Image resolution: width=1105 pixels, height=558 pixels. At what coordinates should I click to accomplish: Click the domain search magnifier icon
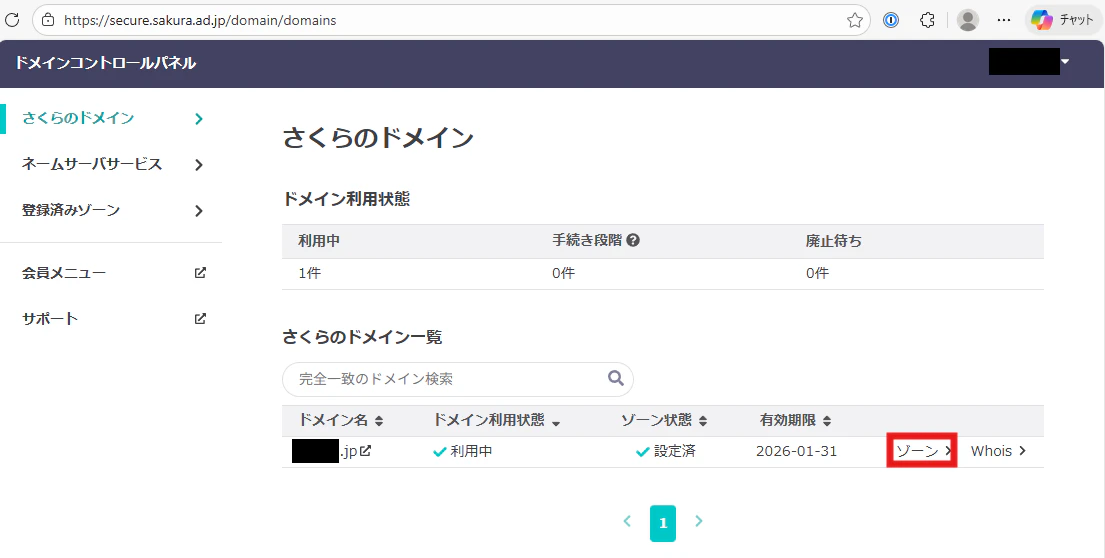point(615,378)
